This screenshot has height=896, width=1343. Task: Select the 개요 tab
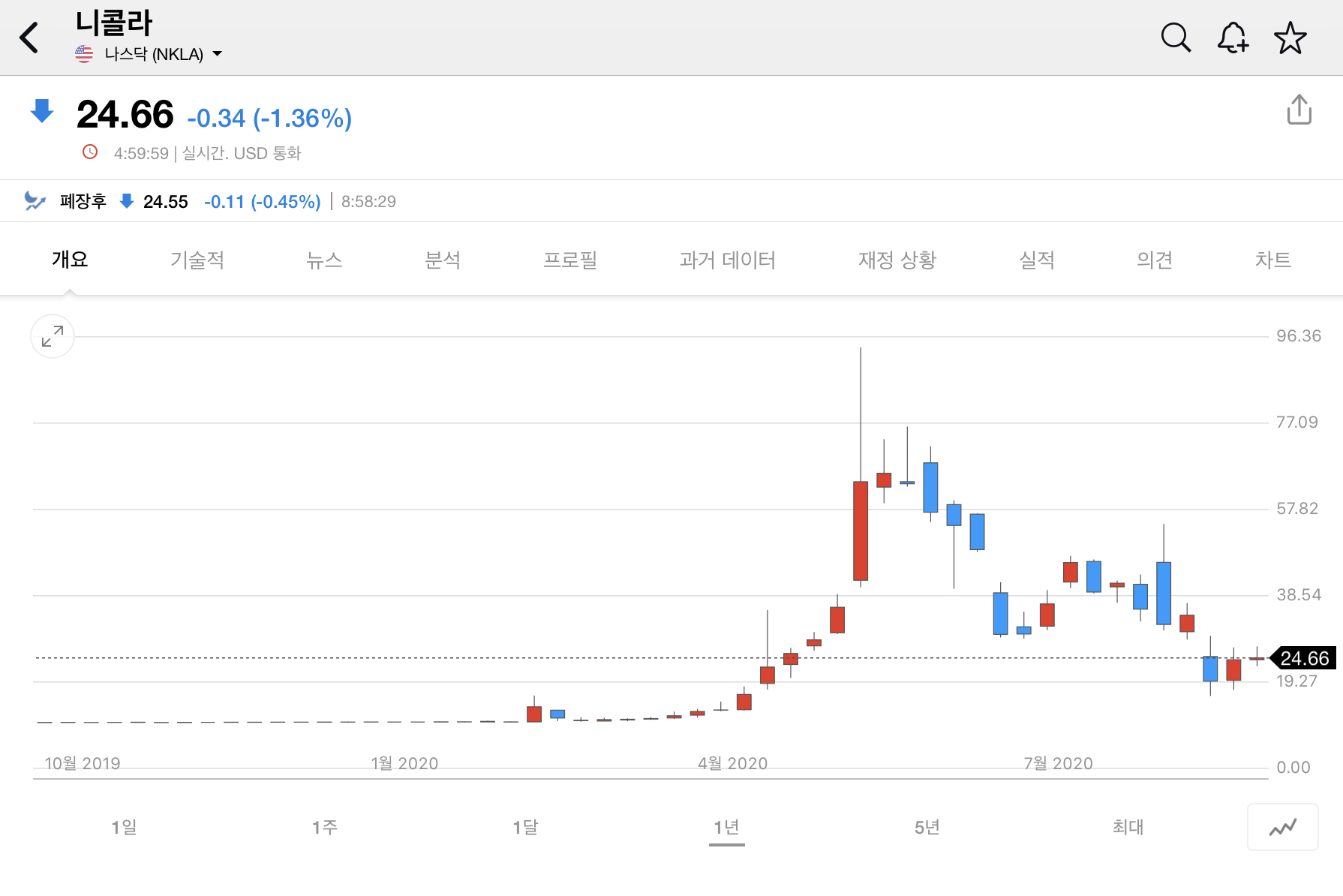pos(70,260)
